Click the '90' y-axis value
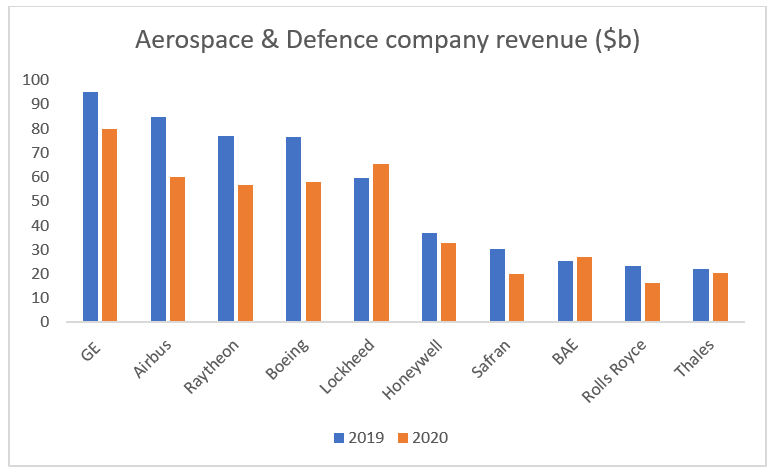Image resolution: width=772 pixels, height=471 pixels. (40, 104)
